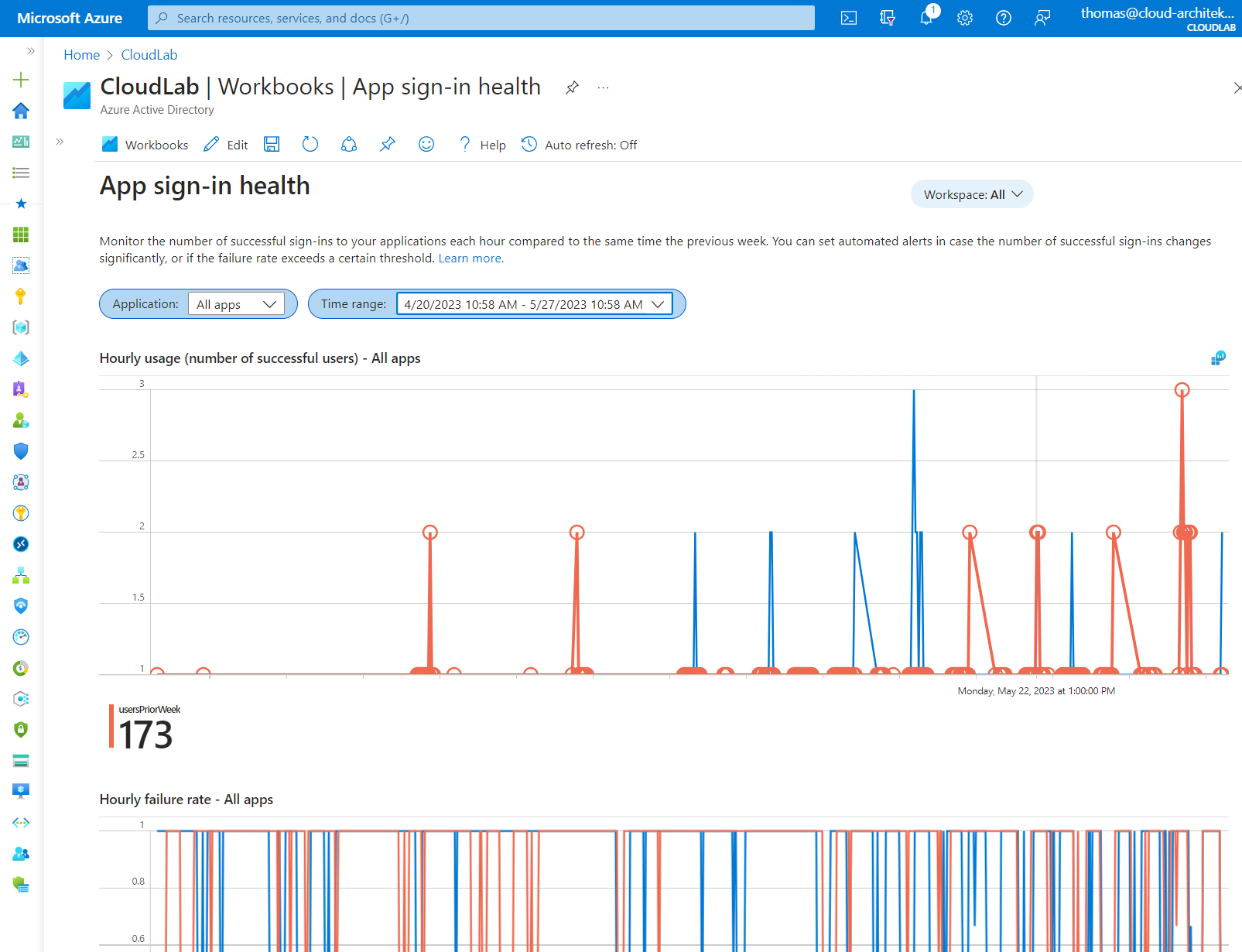Open the more options ellipsis by title
Viewport: 1242px width, 952px height.
(x=603, y=88)
